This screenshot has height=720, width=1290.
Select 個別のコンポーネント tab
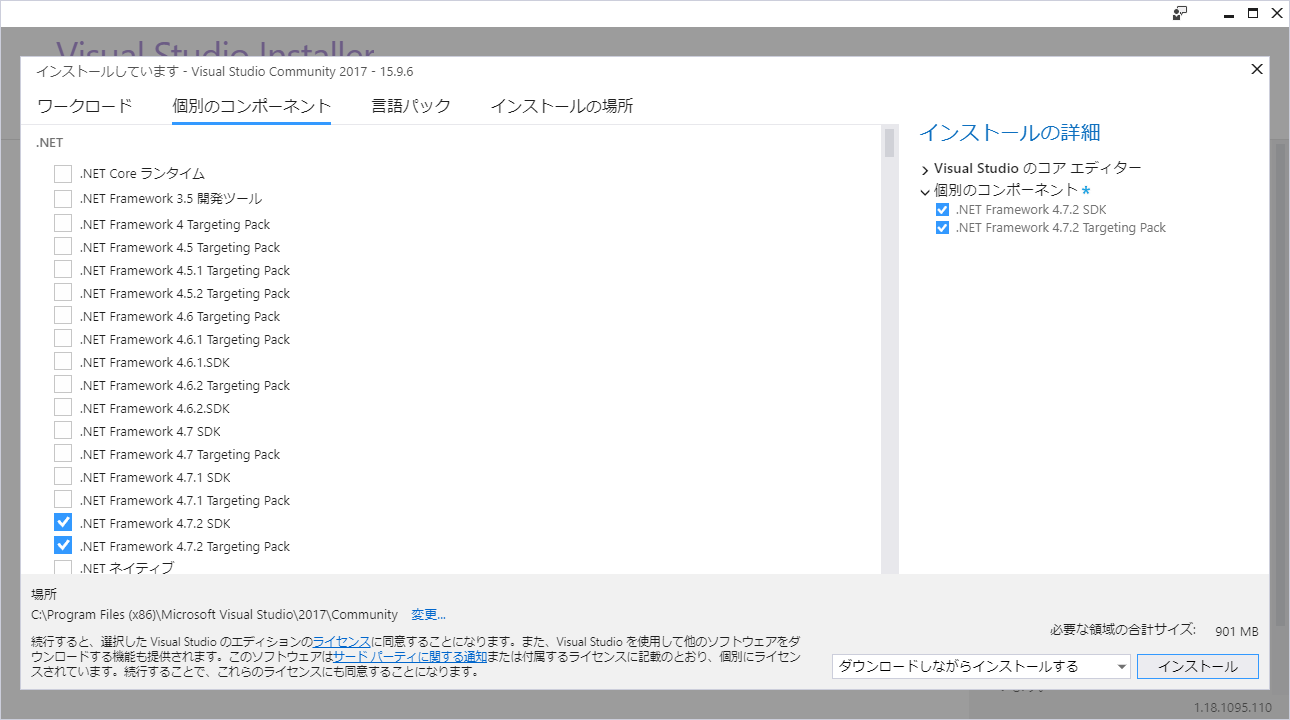(251, 106)
